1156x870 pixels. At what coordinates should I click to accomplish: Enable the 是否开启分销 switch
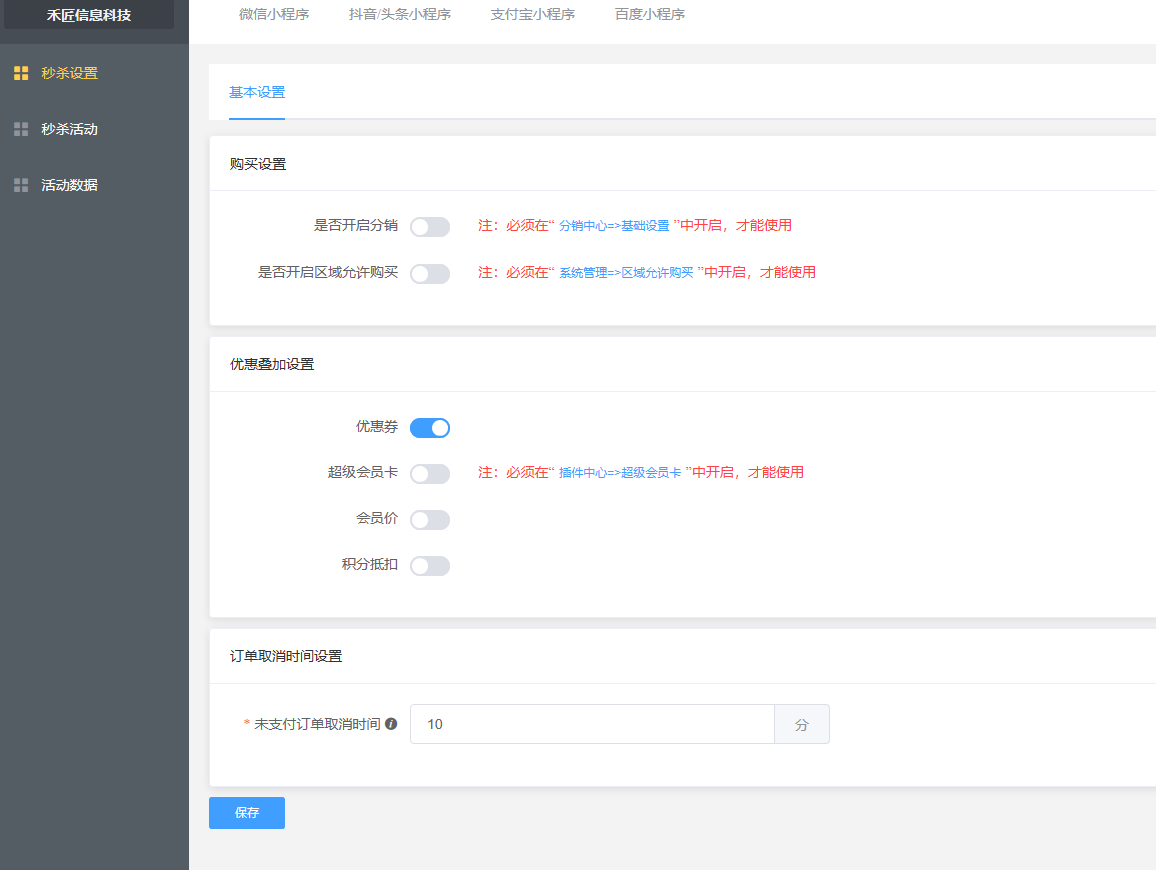coord(430,226)
